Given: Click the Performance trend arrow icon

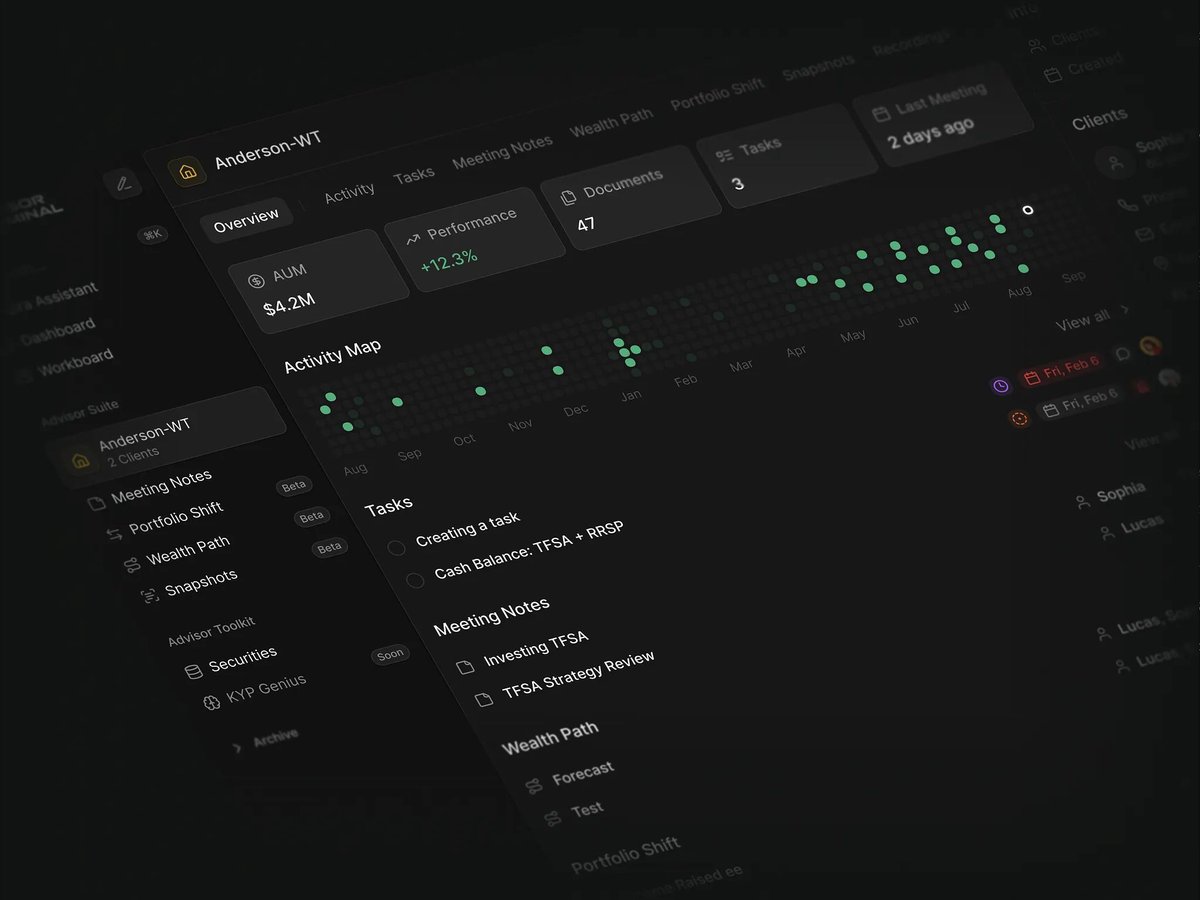Looking at the screenshot, I should click(412, 240).
